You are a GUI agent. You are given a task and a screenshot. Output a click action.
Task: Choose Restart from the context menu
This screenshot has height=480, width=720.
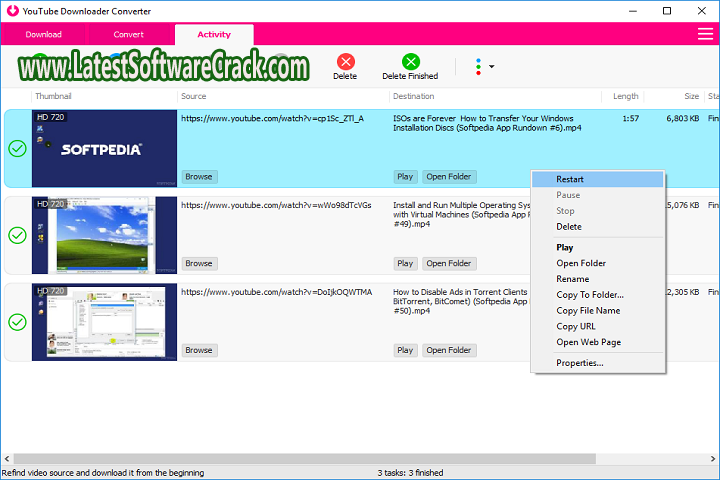570,179
